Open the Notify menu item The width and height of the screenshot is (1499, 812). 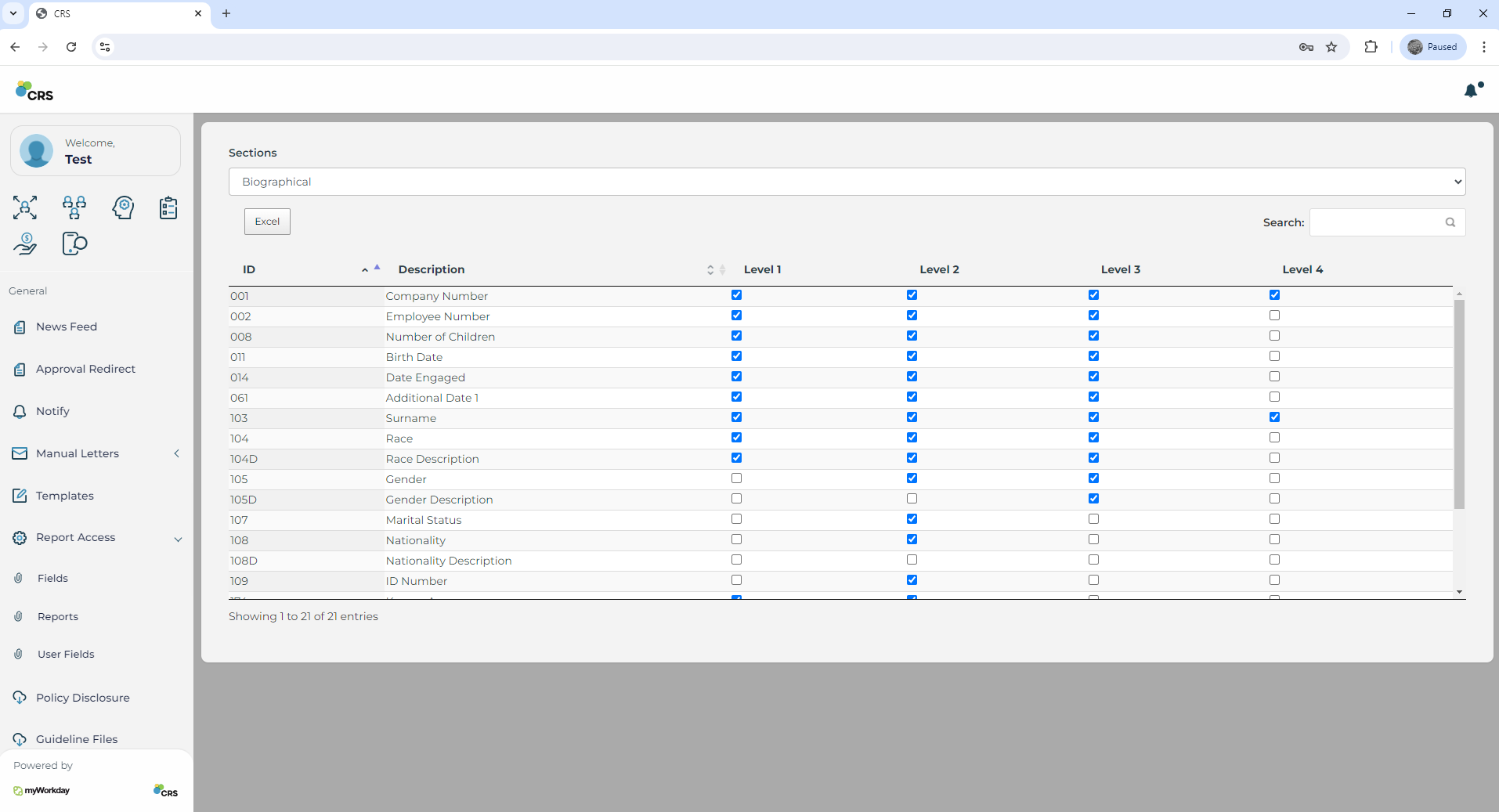pyautogui.click(x=52, y=412)
